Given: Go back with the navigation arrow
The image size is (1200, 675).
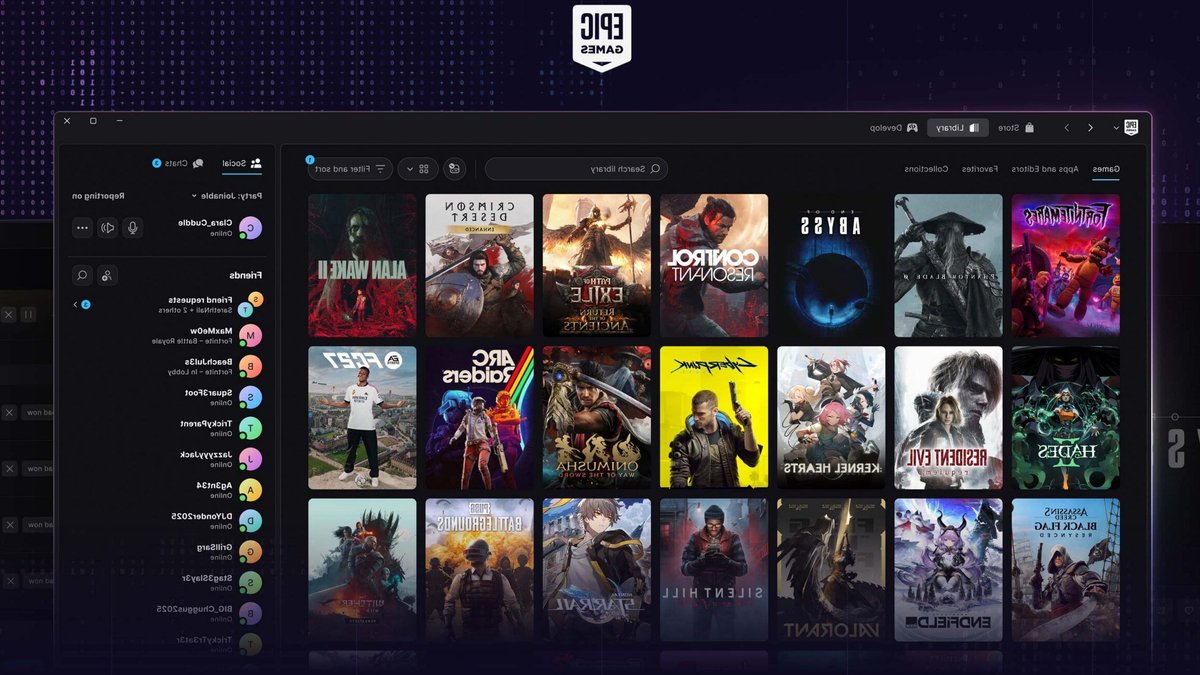Looking at the screenshot, I should coord(1090,128).
